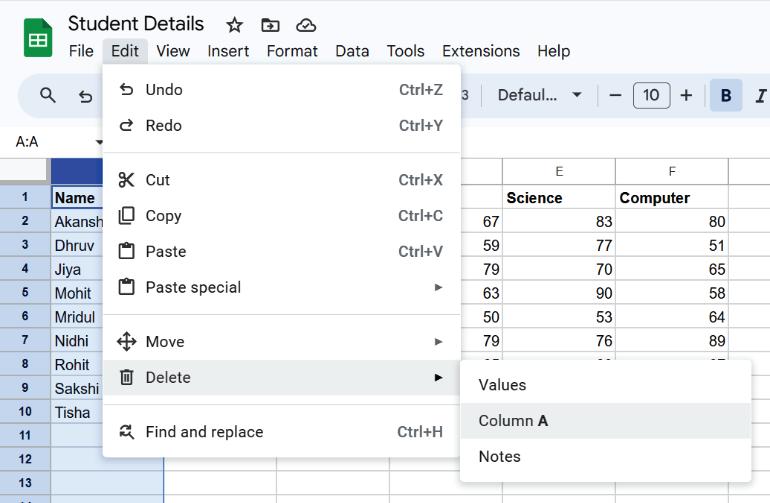Expand the Paste special submenu
Image resolution: width=770 pixels, height=503 pixels.
[280, 287]
